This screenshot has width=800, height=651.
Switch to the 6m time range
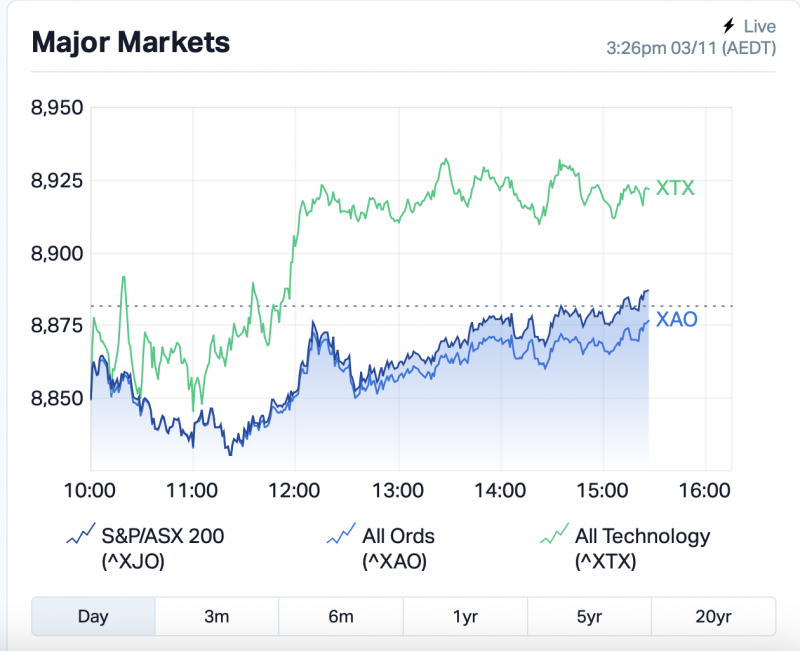pyautogui.click(x=341, y=616)
